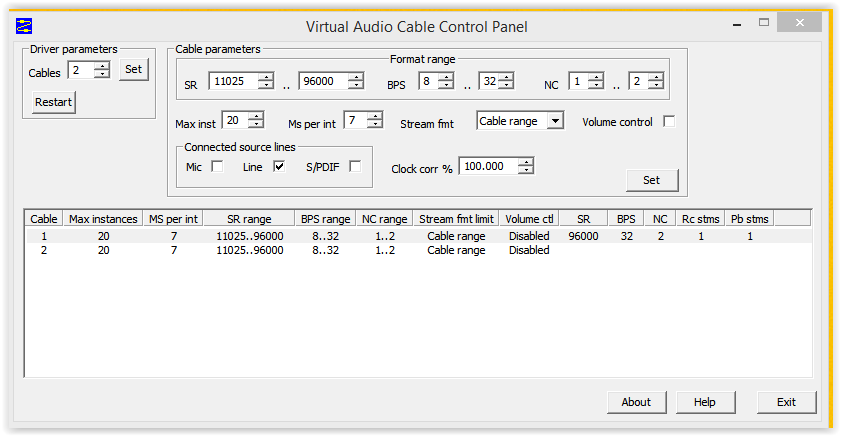Click the SR range column header
Image resolution: width=841 pixels, height=436 pixels.
coord(249,219)
